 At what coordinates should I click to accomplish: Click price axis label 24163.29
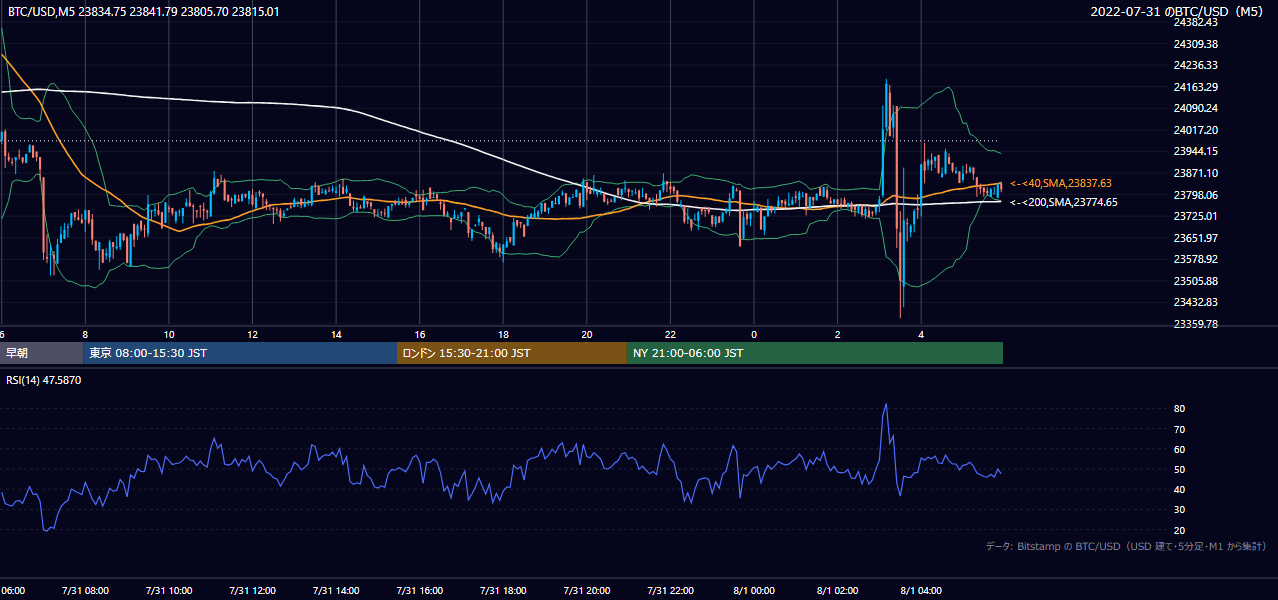point(1196,87)
